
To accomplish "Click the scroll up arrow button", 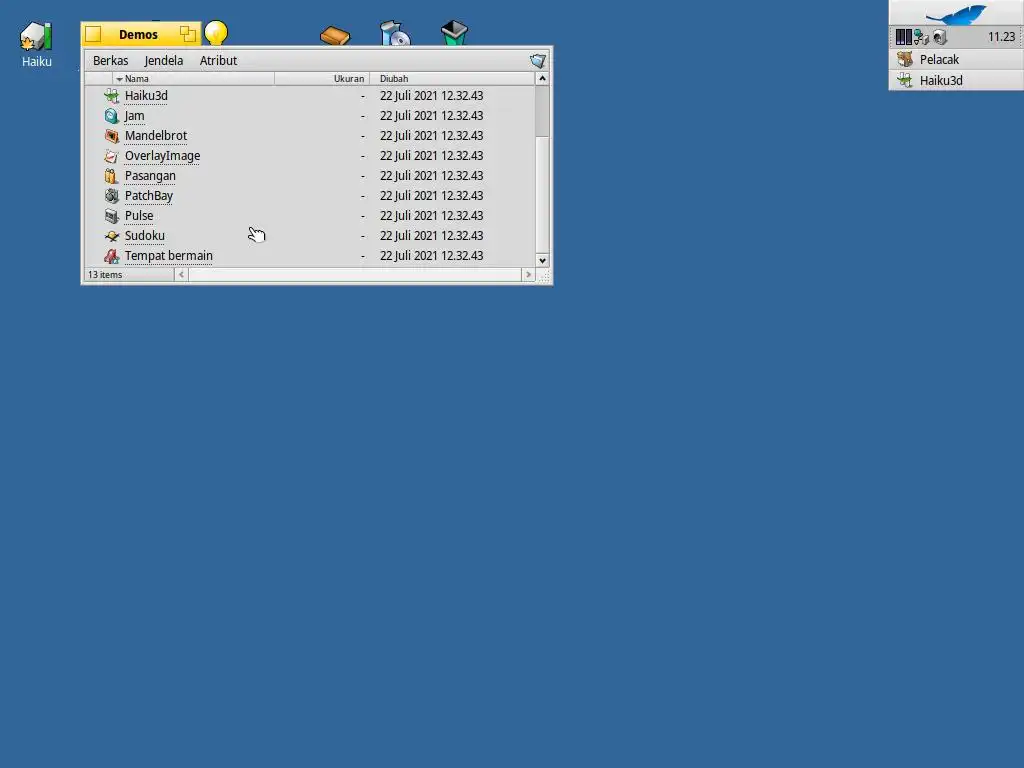I will click(x=542, y=78).
